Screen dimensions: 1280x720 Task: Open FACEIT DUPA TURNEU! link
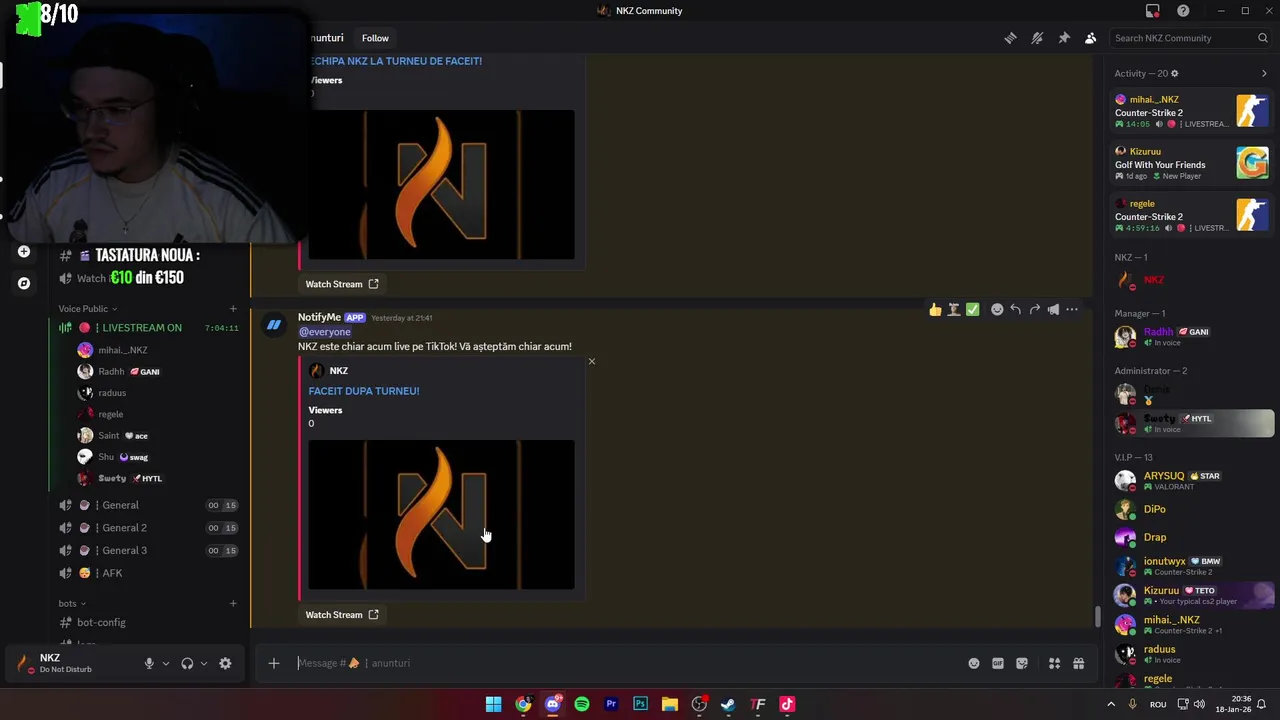point(364,391)
